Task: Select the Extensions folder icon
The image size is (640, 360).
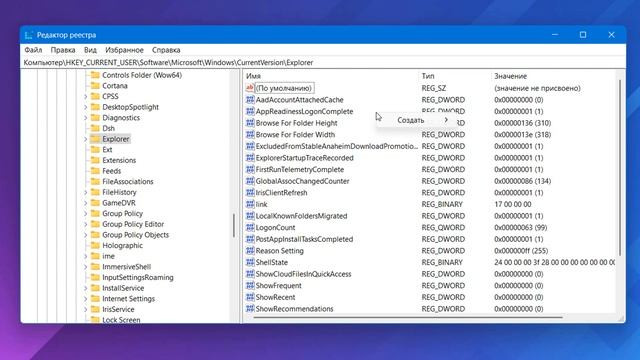Action: coord(95,160)
